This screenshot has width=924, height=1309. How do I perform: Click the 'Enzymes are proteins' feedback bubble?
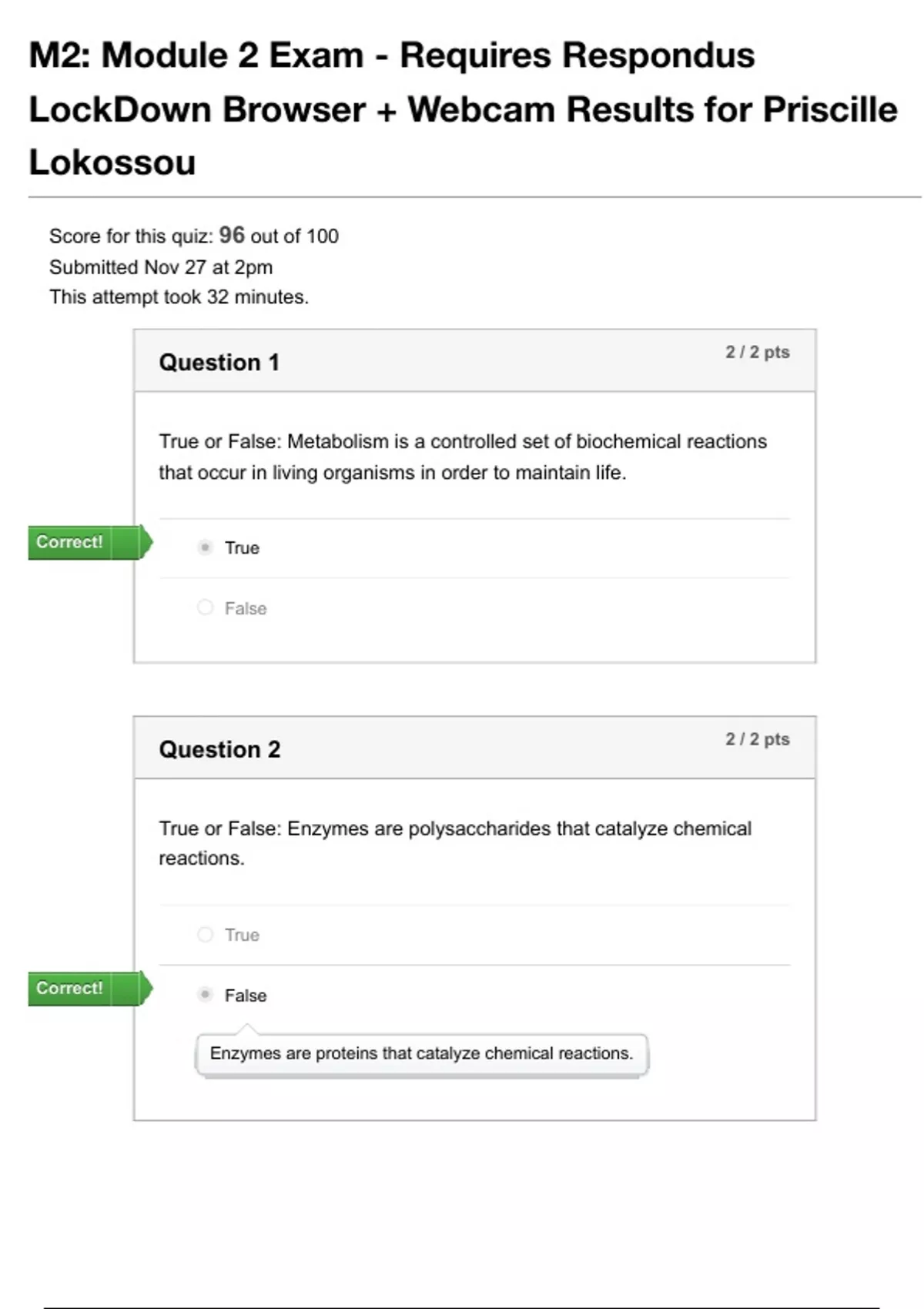[421, 1053]
